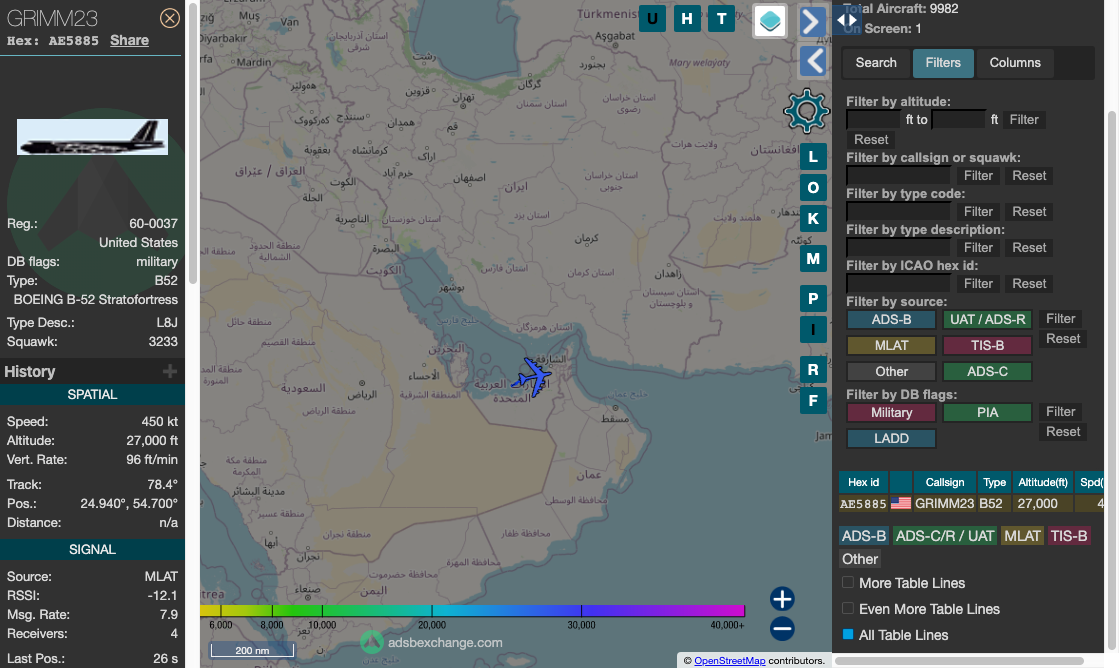This screenshot has width=1119, height=668.
Task: Click the H map toggle button
Action: point(687,19)
